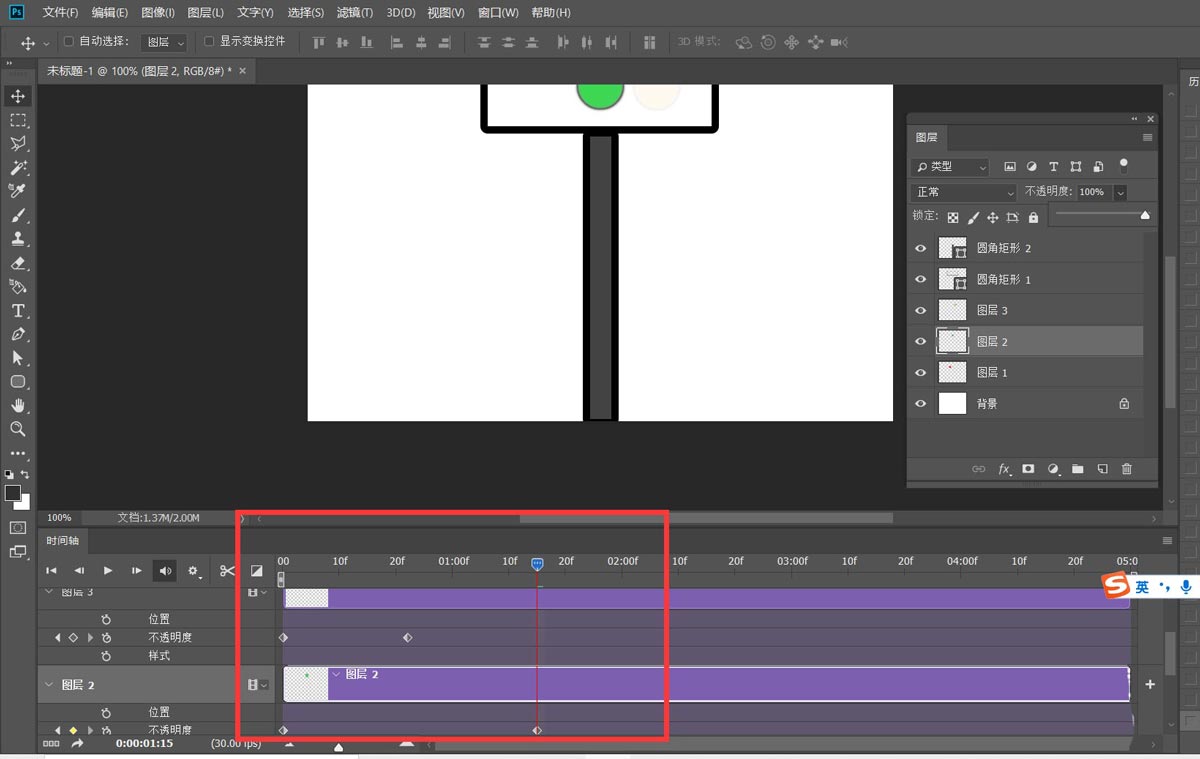
Task: Select the Rectangular Marquee tool
Action: point(18,120)
